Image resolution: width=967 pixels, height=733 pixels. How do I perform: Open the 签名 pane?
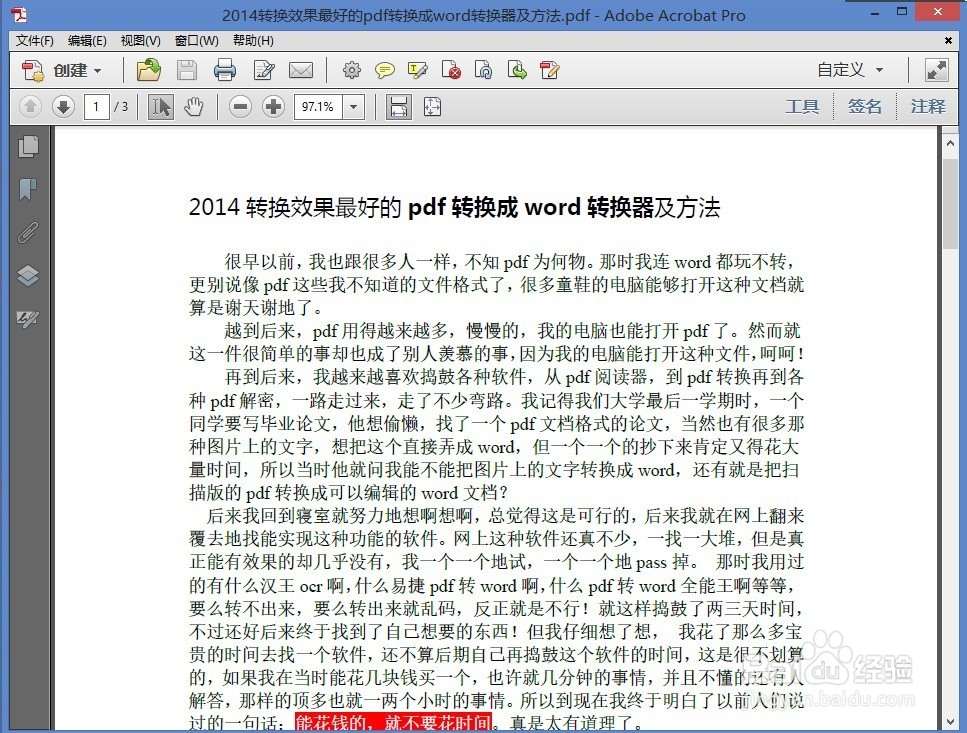coord(865,107)
